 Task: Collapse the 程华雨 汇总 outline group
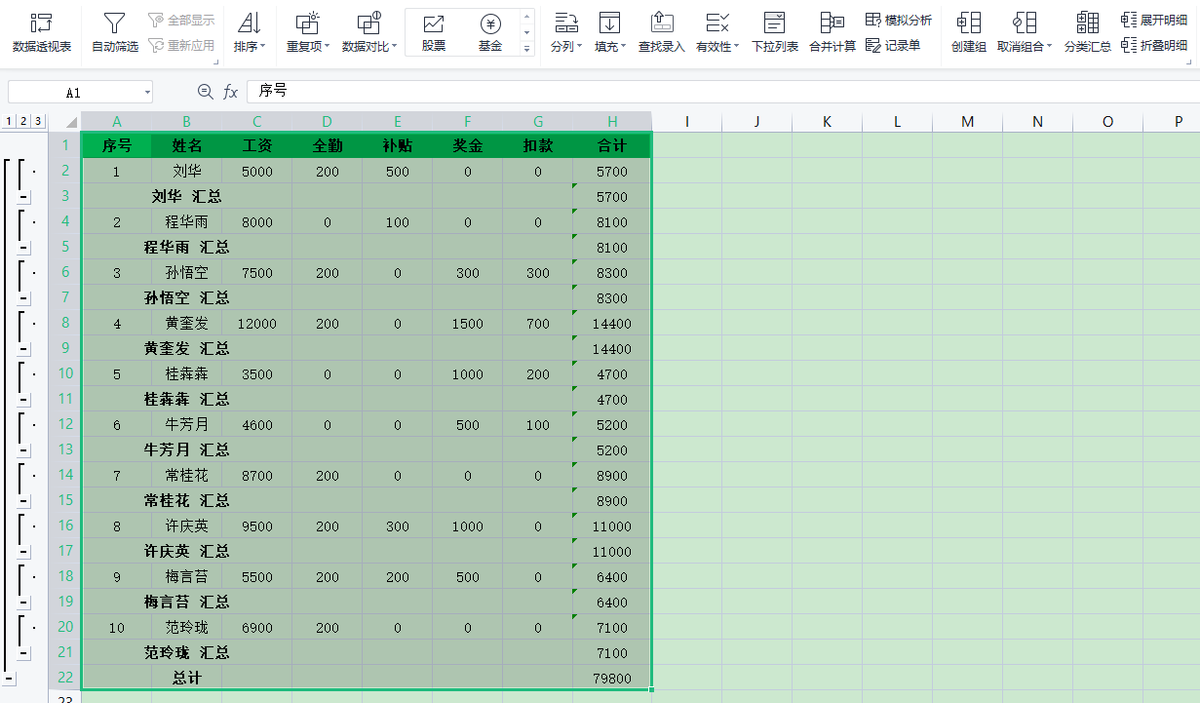click(25, 248)
